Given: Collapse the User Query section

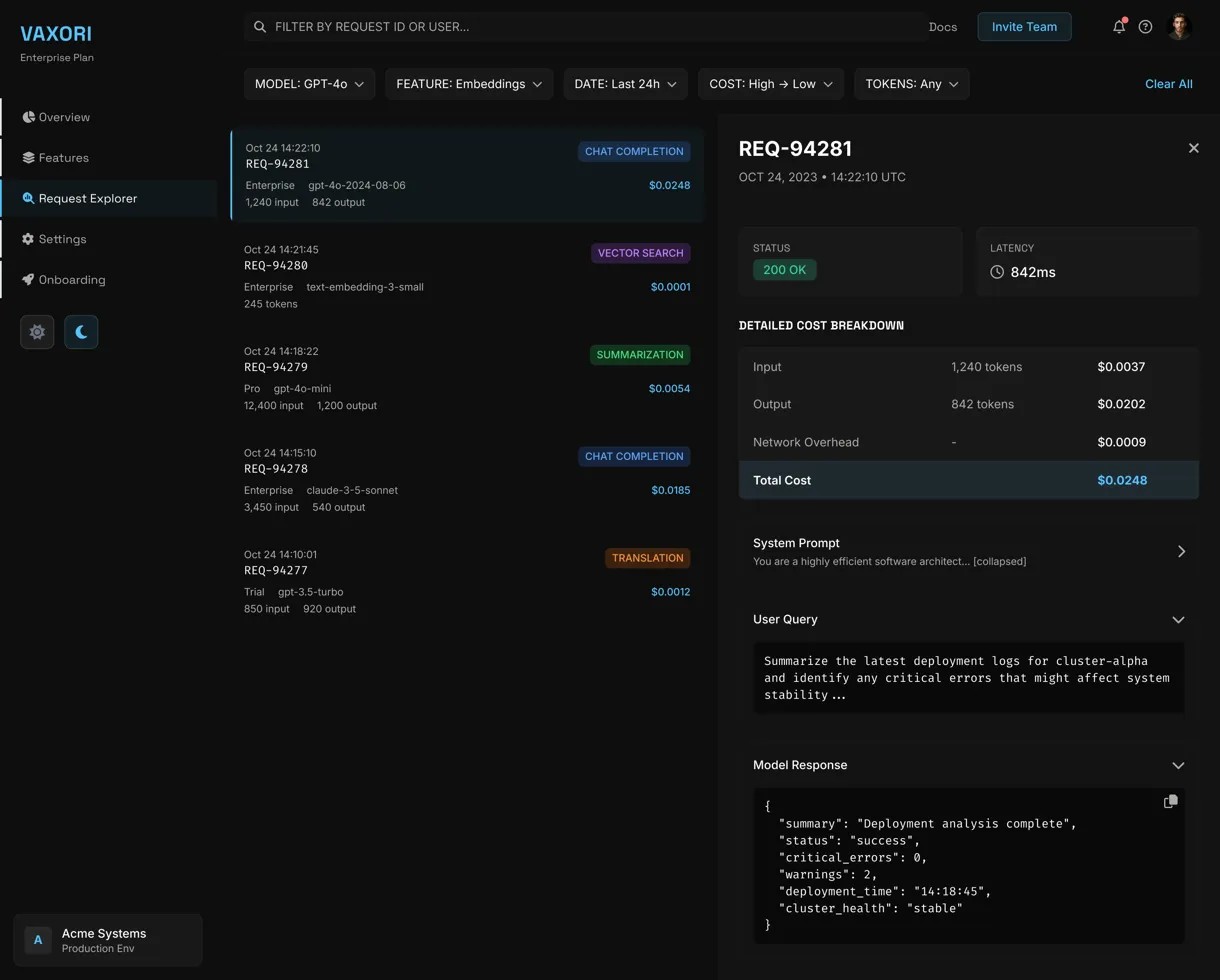Looking at the screenshot, I should 1178,620.
